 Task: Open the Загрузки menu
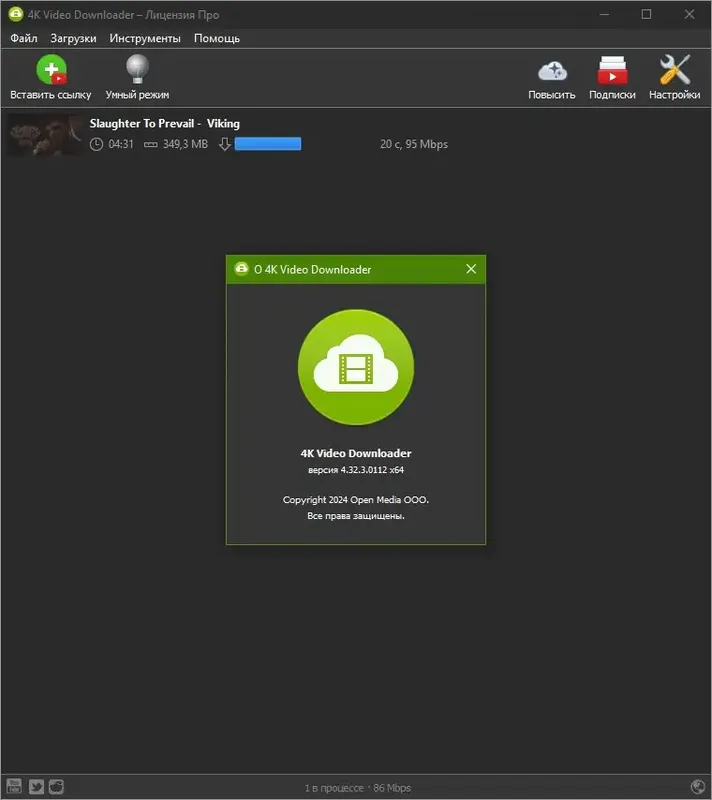tap(73, 38)
